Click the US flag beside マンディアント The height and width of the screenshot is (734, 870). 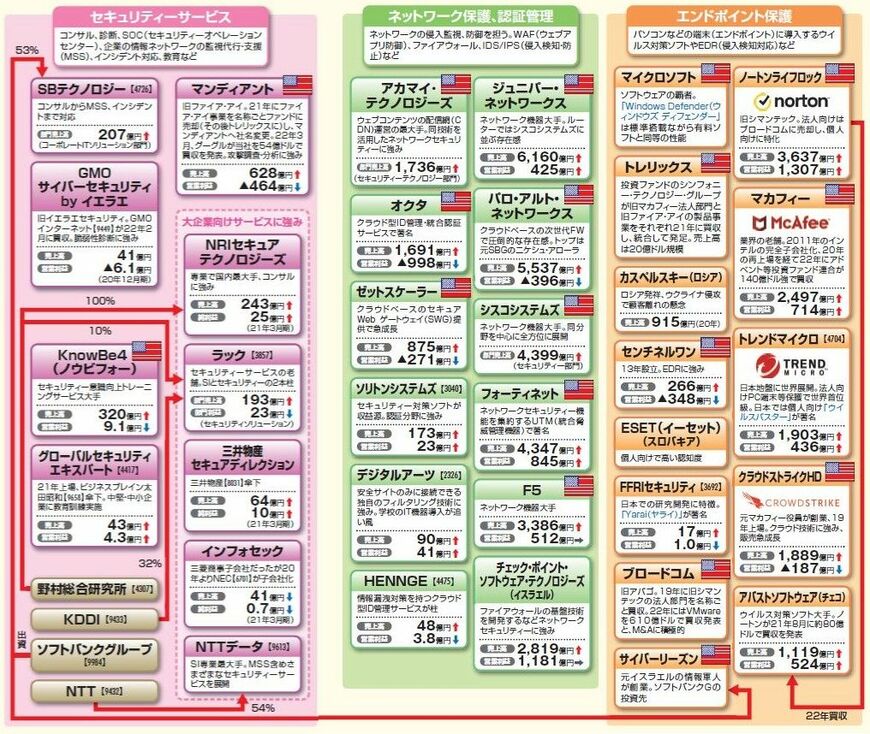click(297, 84)
